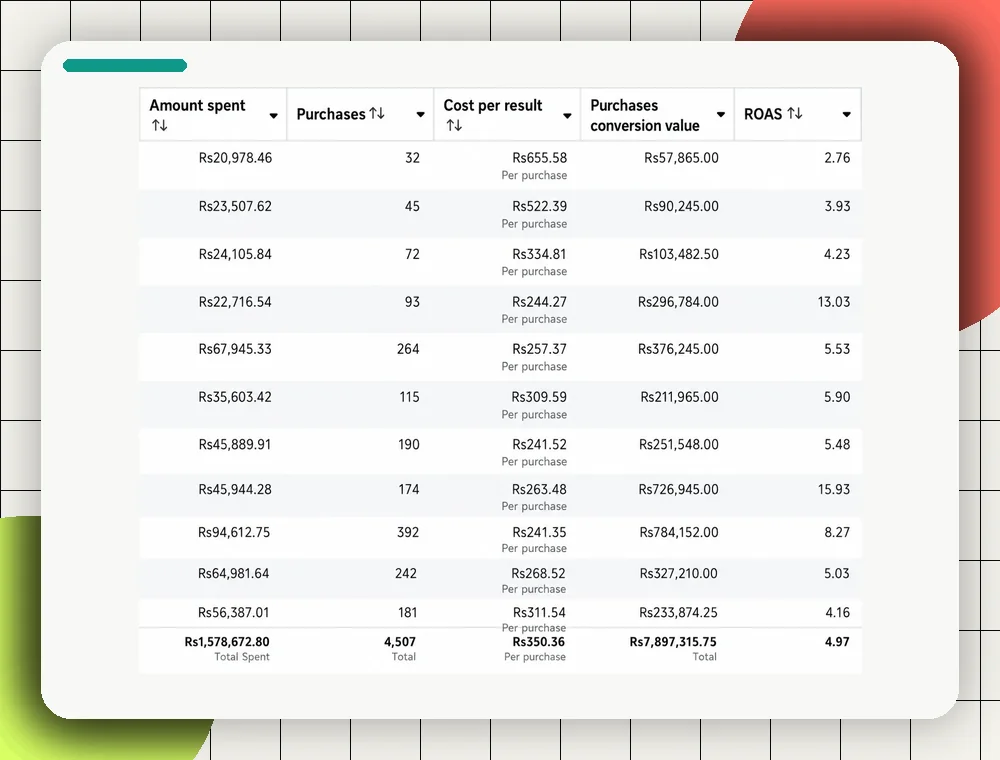Click cost per result Rs334.81

(540, 254)
